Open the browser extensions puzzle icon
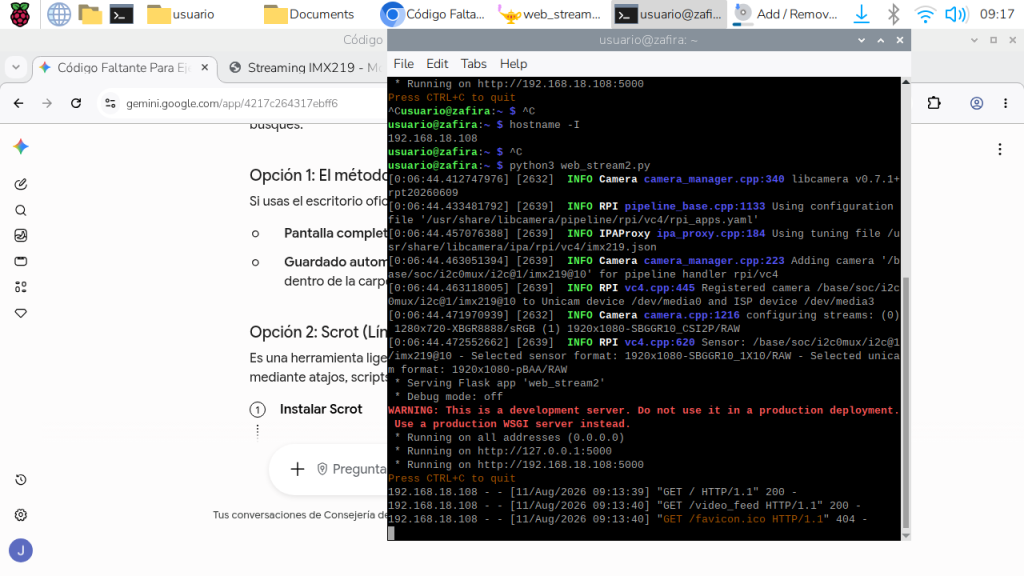Image resolution: width=1024 pixels, height=576 pixels. [x=934, y=103]
